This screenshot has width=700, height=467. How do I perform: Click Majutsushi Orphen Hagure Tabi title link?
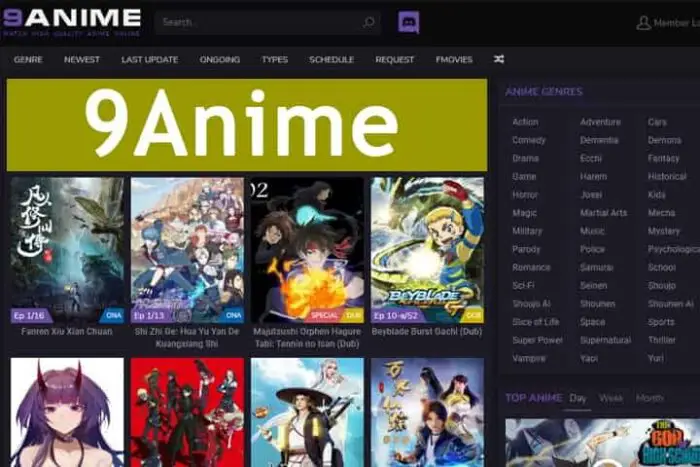[307, 336]
